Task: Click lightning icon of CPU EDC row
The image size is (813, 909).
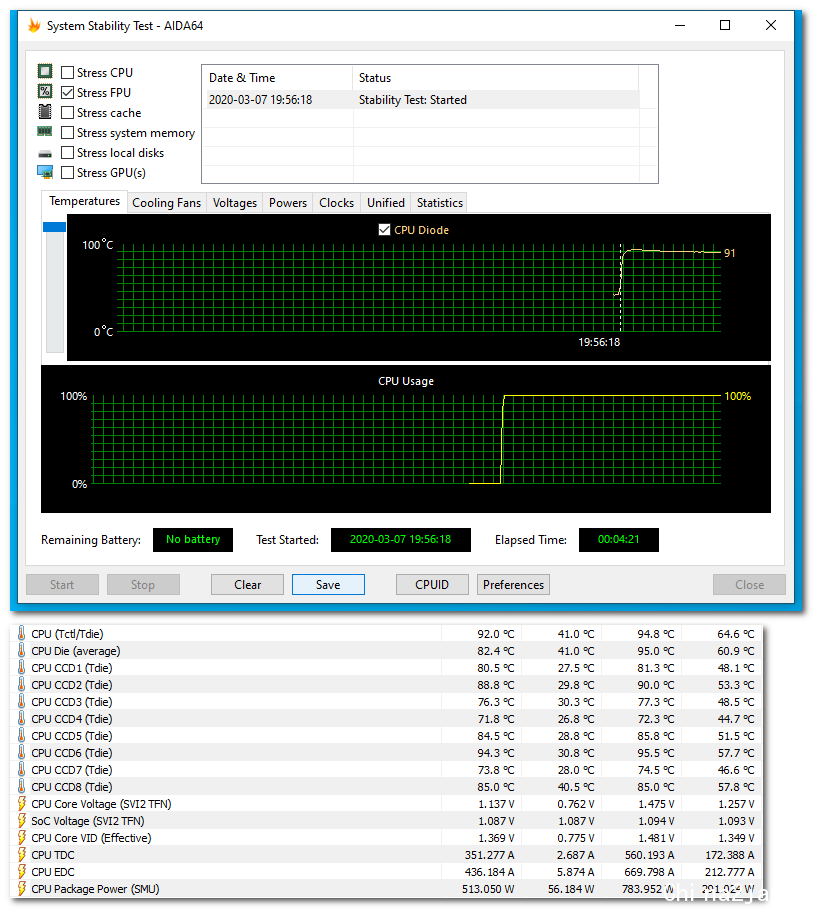Action: 21,871
